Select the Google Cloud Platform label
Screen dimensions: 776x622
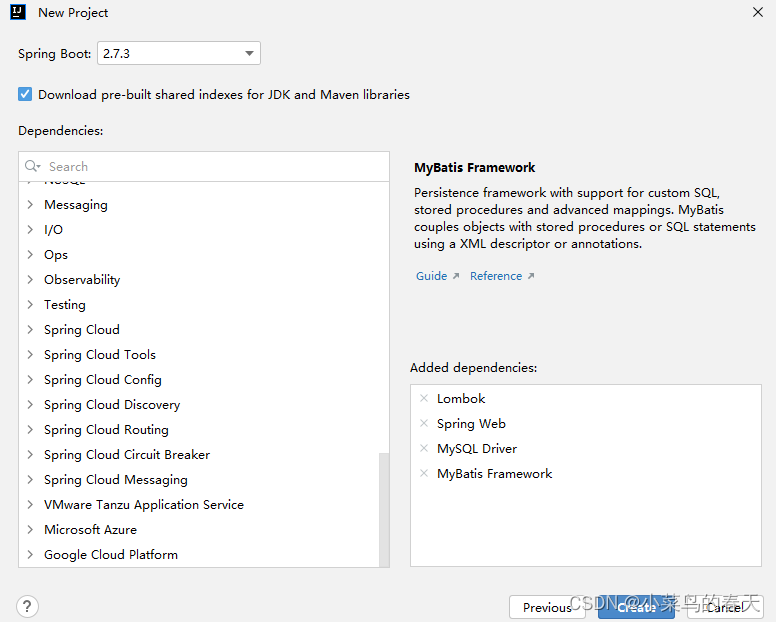111,554
